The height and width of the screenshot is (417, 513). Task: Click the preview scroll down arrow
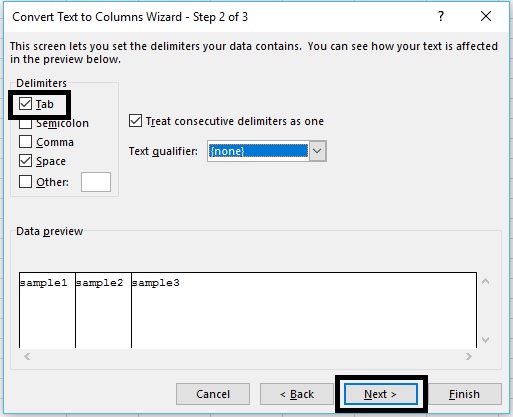coord(486,340)
